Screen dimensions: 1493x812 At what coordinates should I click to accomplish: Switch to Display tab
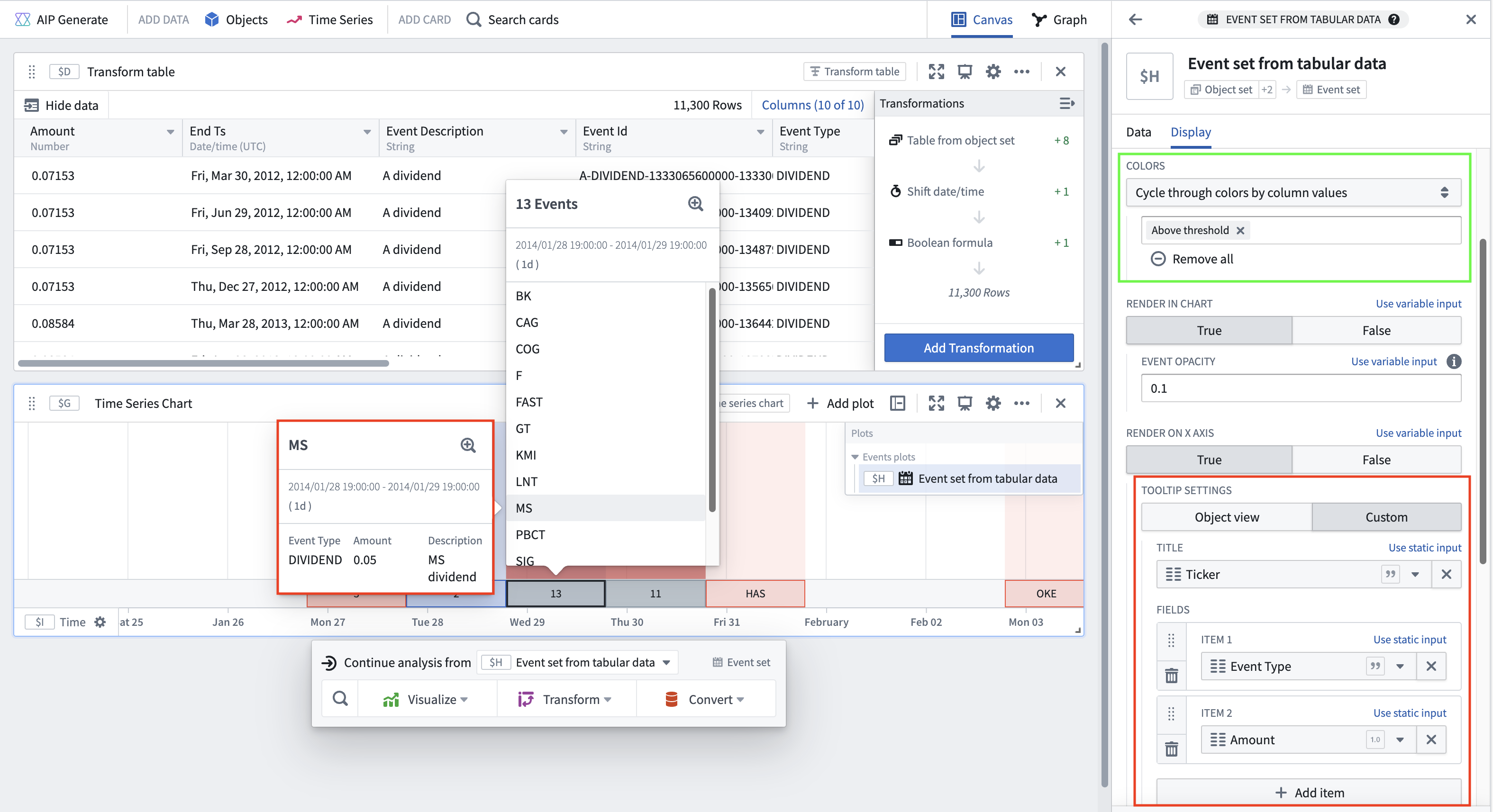[x=1191, y=132]
